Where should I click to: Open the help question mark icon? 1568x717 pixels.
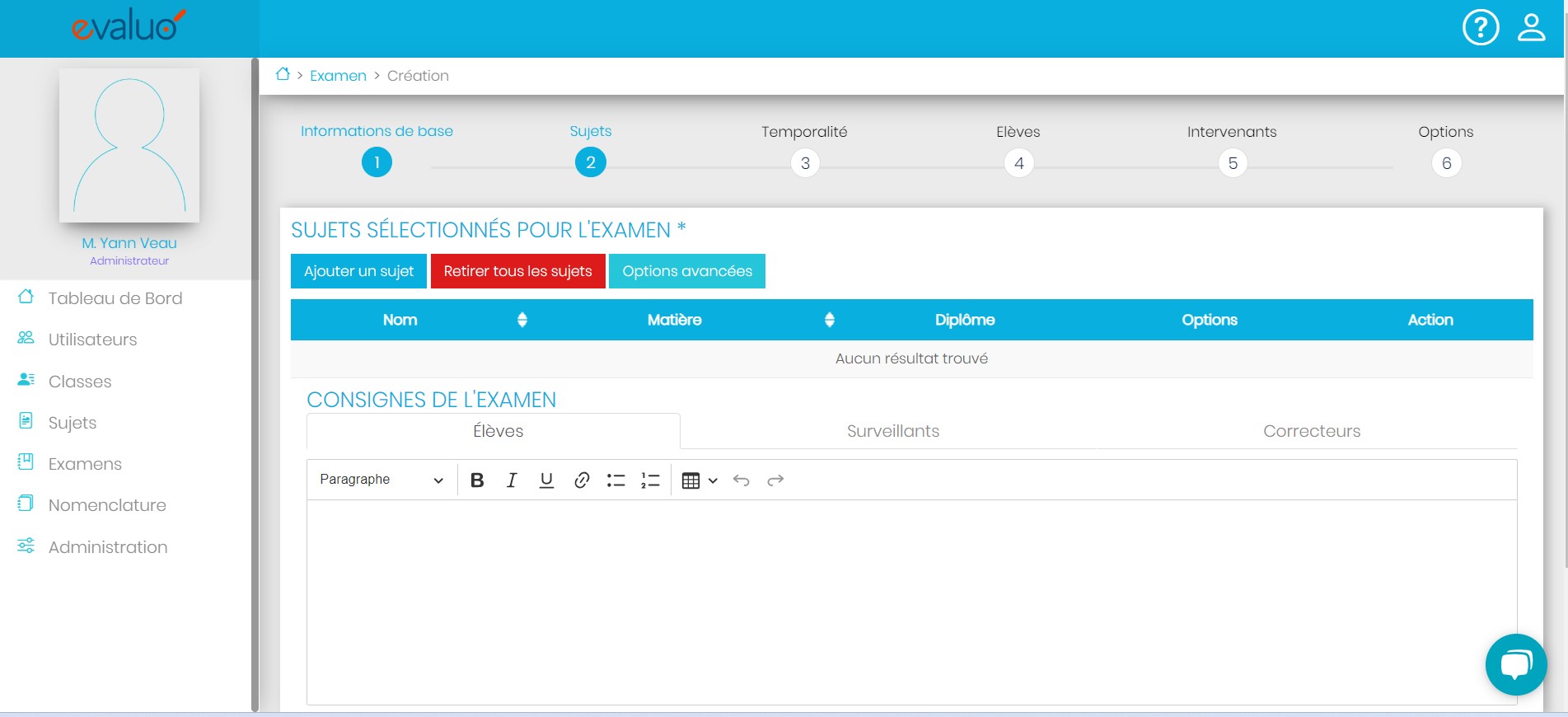1480,27
